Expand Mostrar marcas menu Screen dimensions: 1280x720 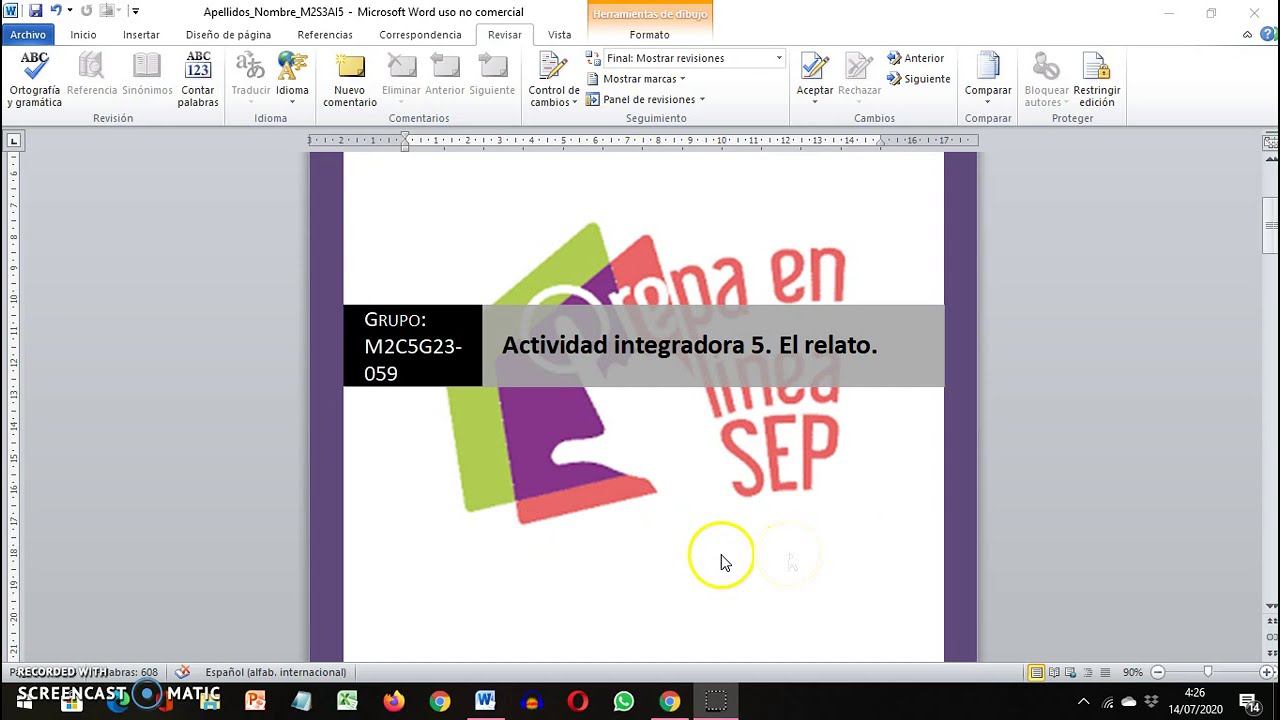[x=636, y=79]
